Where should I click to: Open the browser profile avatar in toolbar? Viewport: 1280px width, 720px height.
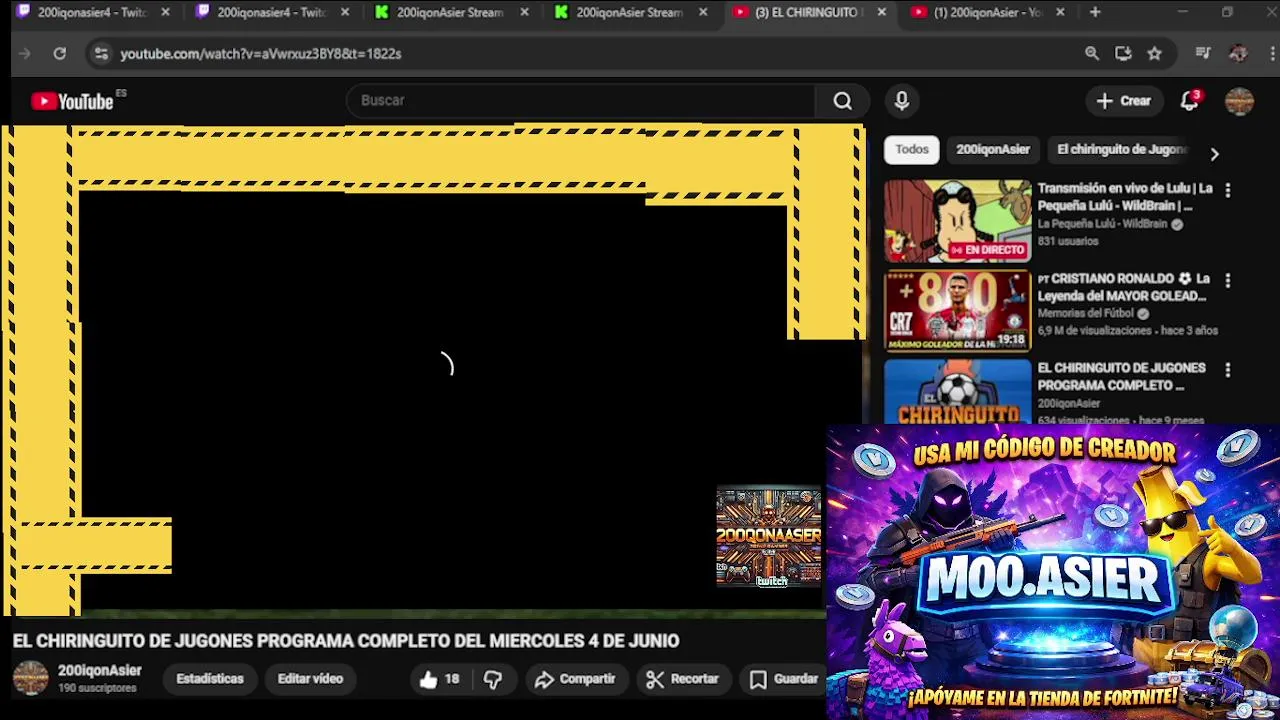click(1238, 53)
